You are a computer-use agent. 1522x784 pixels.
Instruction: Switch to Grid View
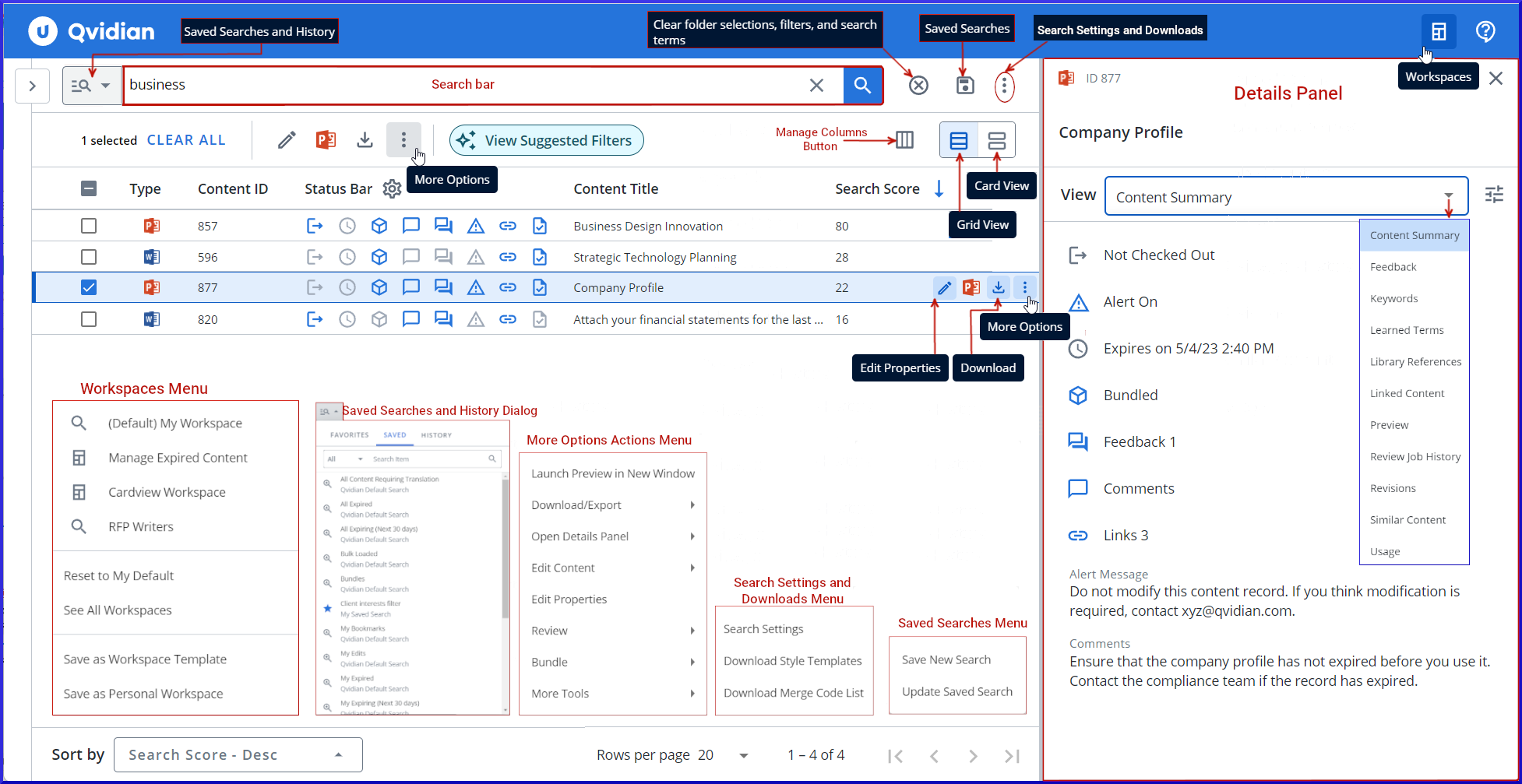coord(959,140)
